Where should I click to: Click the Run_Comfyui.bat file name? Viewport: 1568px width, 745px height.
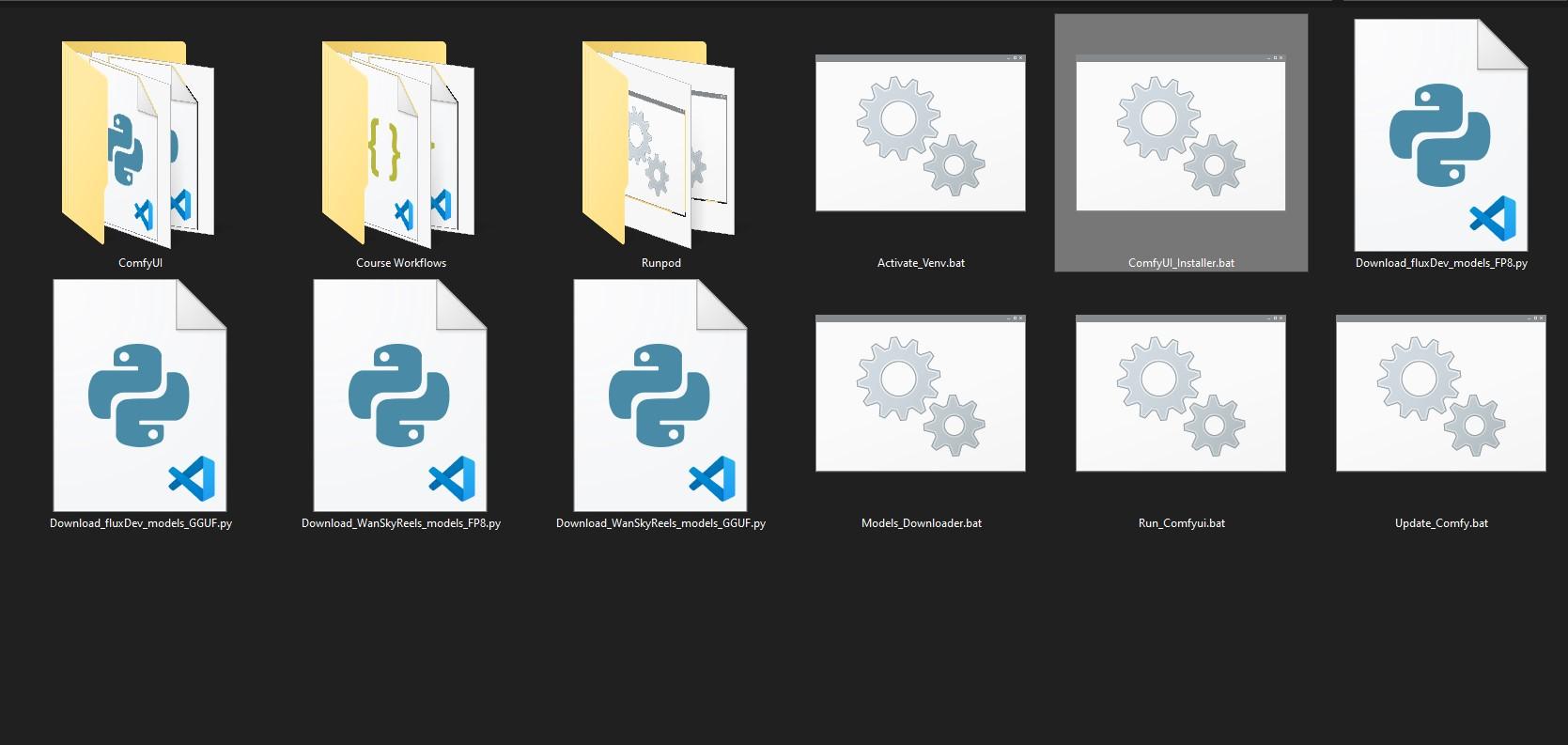coord(1182,523)
